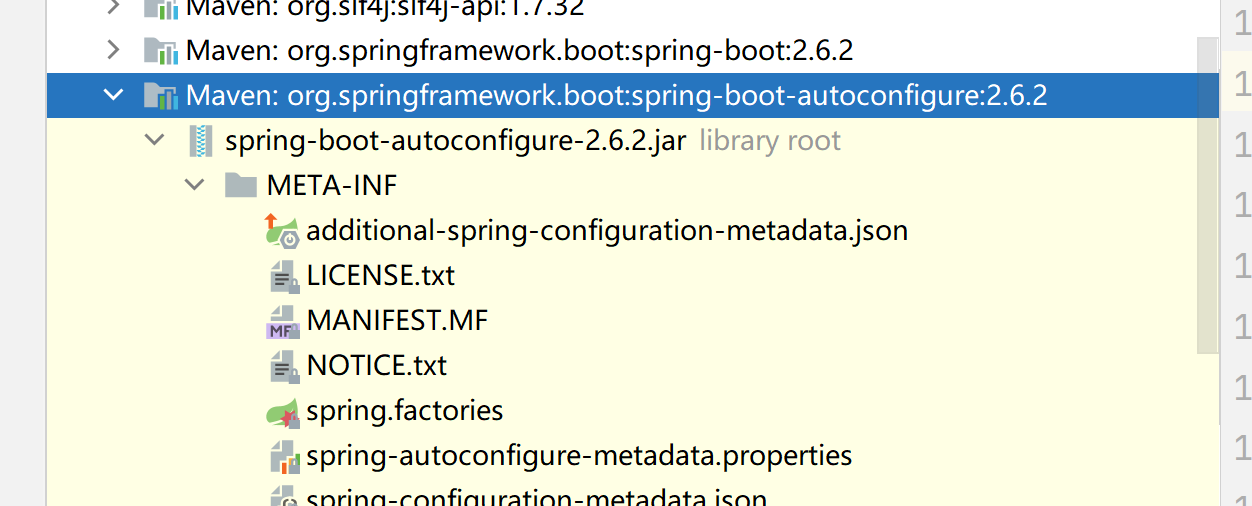Click the spring-autoconfigure-metadata.properties file icon
The height and width of the screenshot is (506, 1252).
tap(284, 457)
